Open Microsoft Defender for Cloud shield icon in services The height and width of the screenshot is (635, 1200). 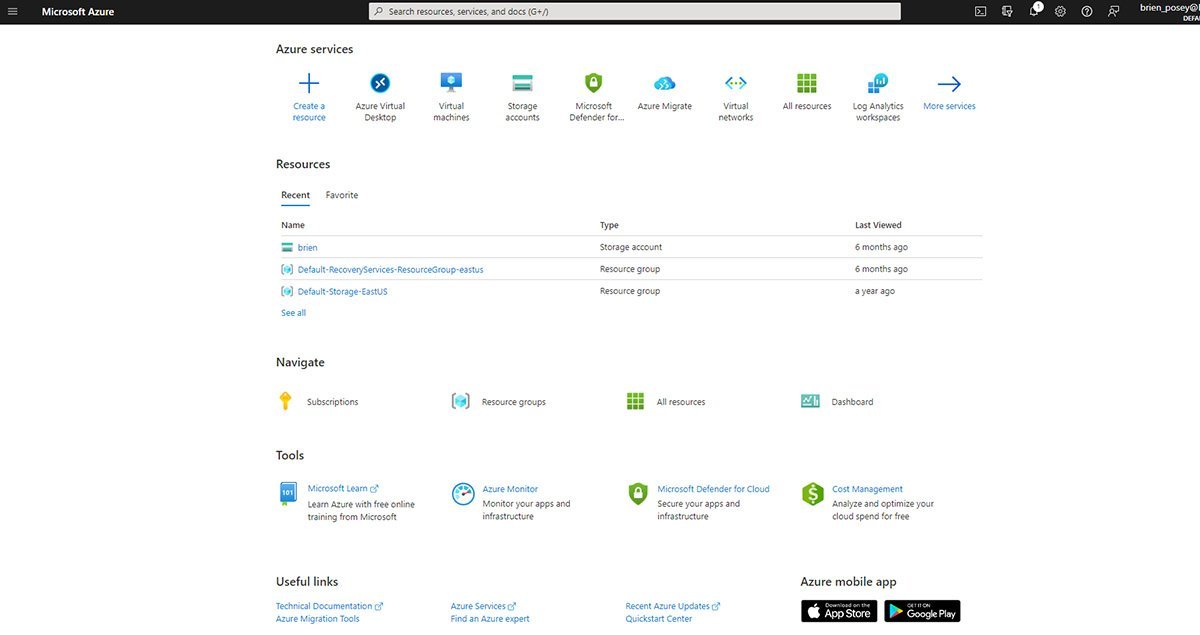[593, 84]
